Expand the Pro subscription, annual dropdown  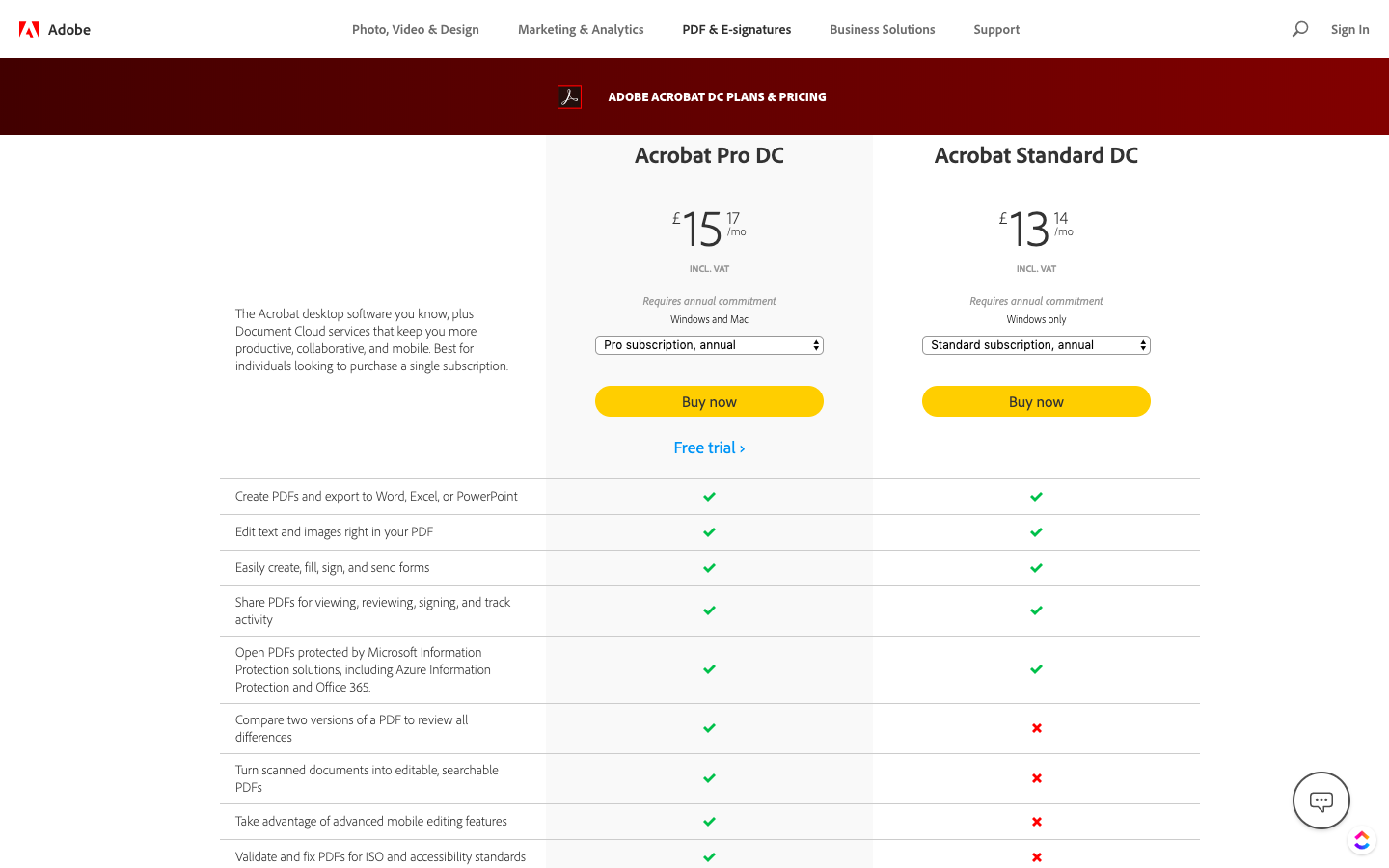tap(709, 345)
